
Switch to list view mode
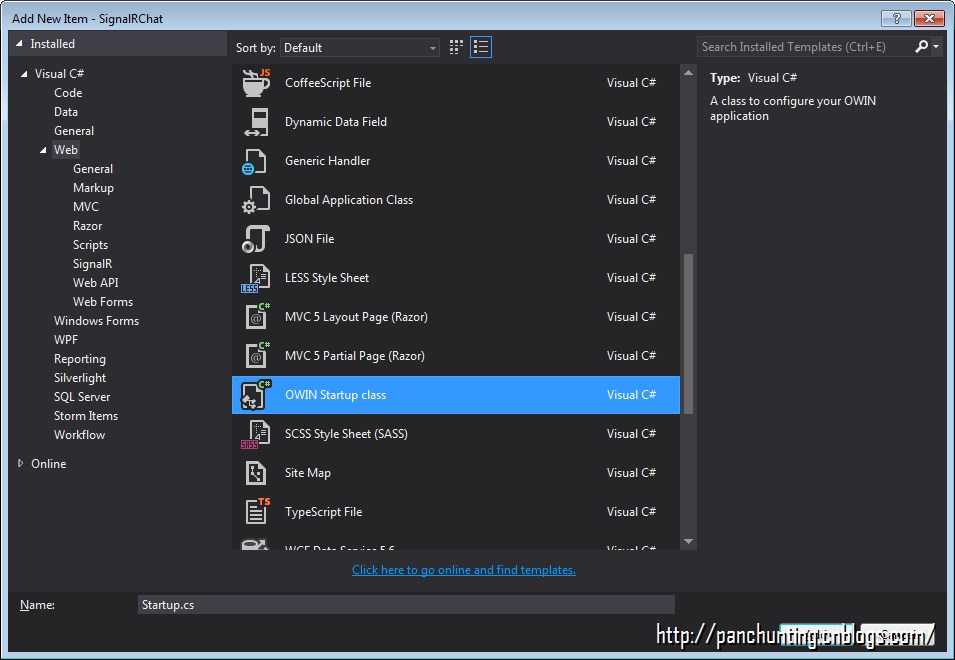pyautogui.click(x=481, y=47)
